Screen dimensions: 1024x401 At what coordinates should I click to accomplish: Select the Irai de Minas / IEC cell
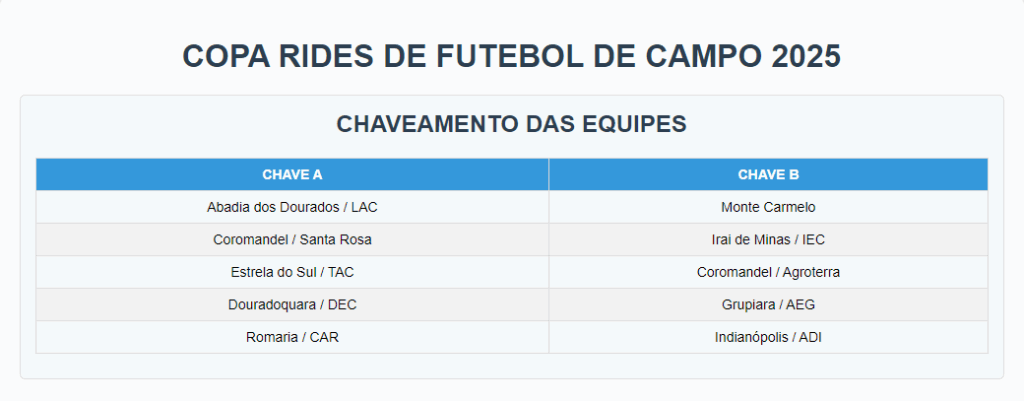pos(768,239)
